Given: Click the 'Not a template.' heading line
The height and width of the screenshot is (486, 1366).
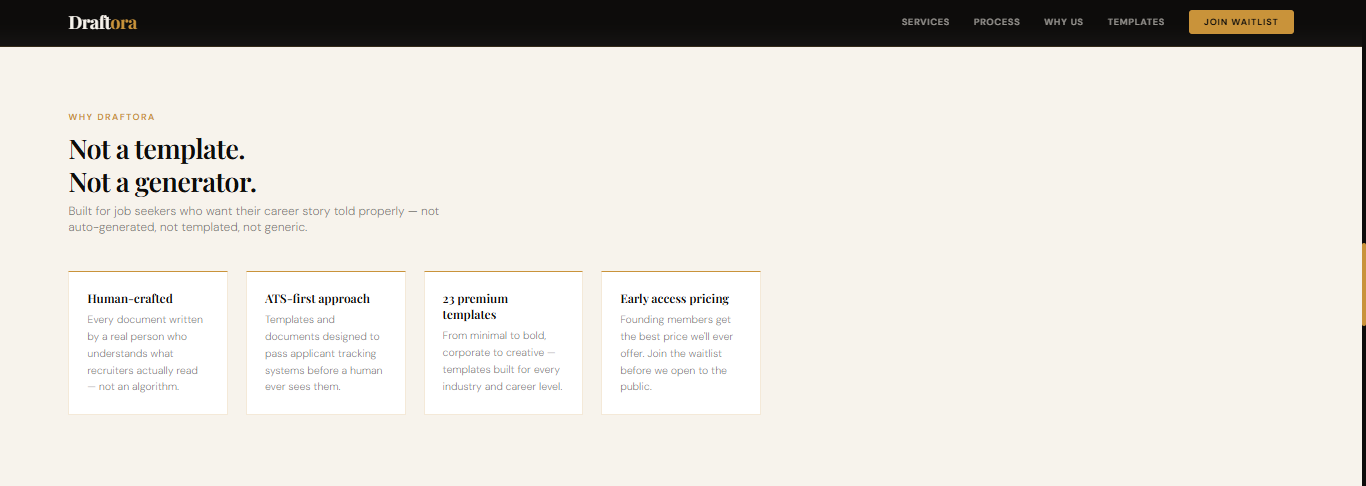Looking at the screenshot, I should pyautogui.click(x=156, y=149).
